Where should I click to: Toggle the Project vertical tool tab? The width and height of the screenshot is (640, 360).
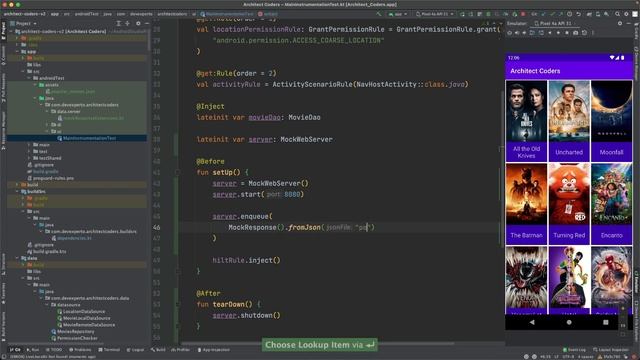point(3,31)
